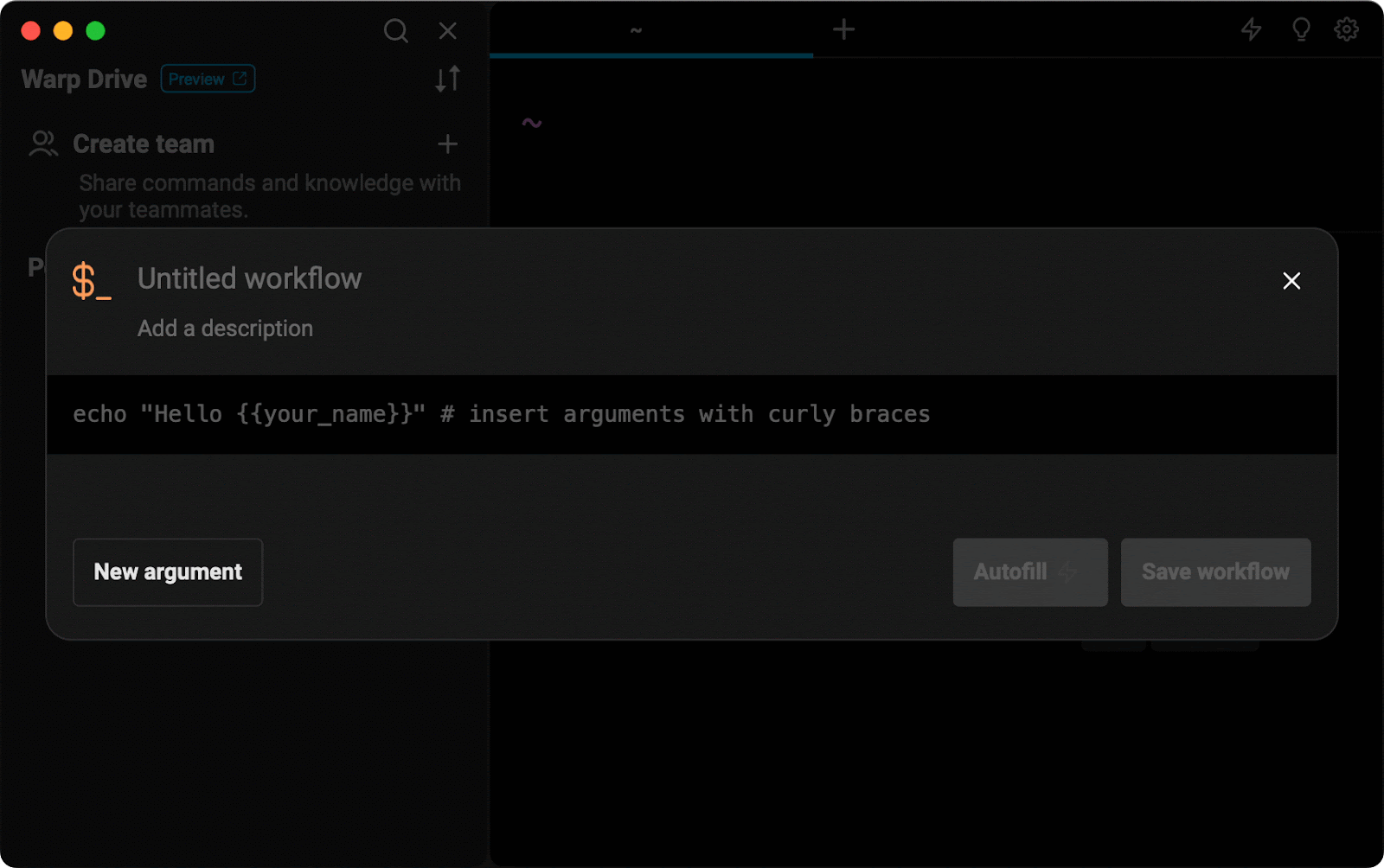Viewport: 1384px width, 868px height.
Task: Click the people icon beside Create team
Action: pyautogui.click(x=43, y=144)
